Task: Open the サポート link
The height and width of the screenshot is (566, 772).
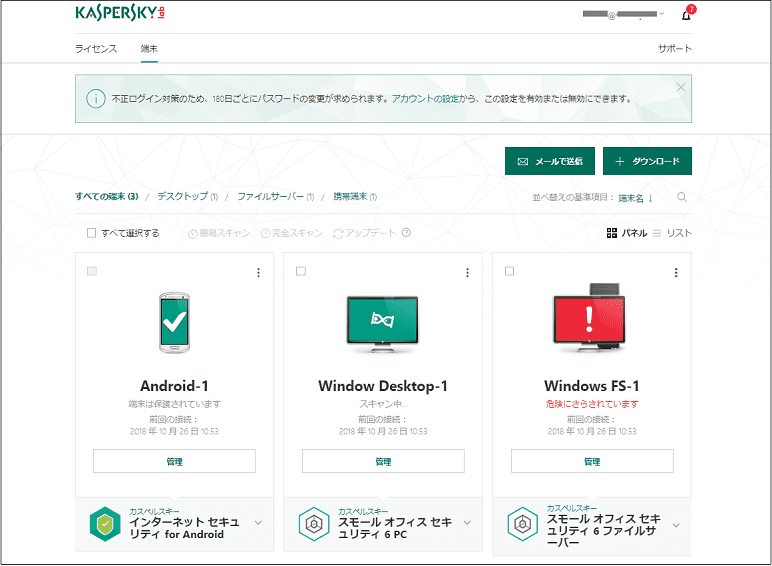Action: point(675,49)
